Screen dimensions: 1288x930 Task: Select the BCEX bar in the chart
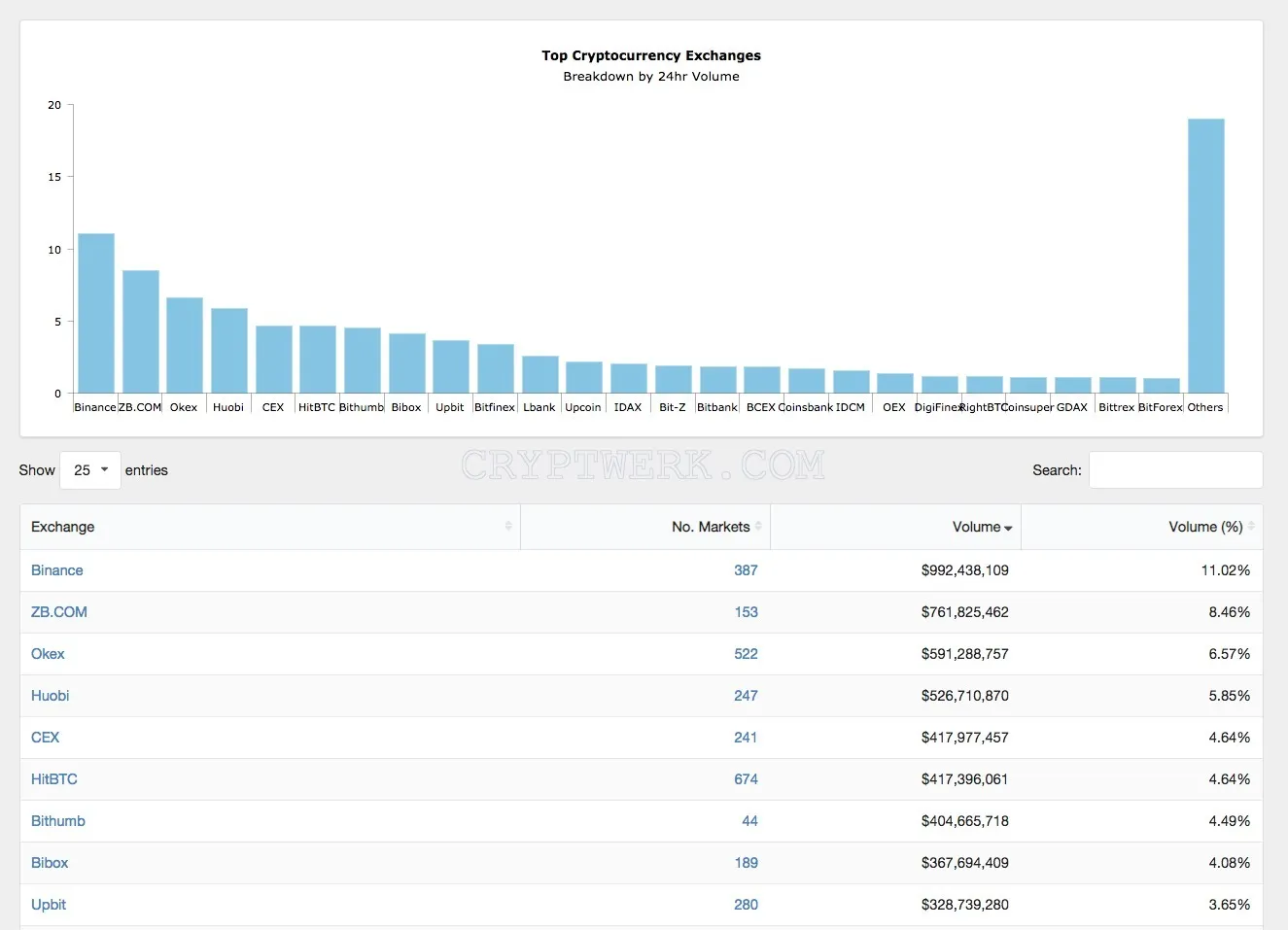[x=762, y=380]
